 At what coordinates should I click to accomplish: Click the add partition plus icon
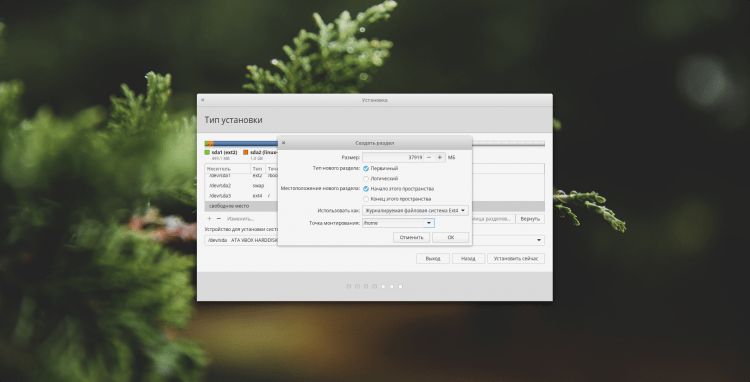tap(209, 218)
